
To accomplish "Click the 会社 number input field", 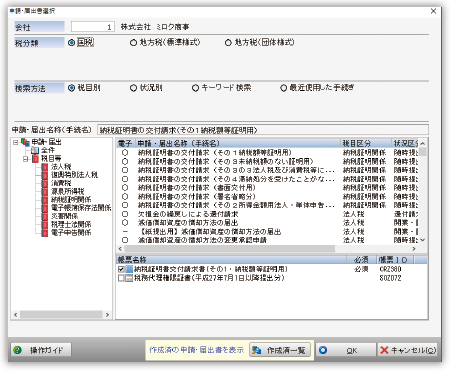I will (x=93, y=27).
